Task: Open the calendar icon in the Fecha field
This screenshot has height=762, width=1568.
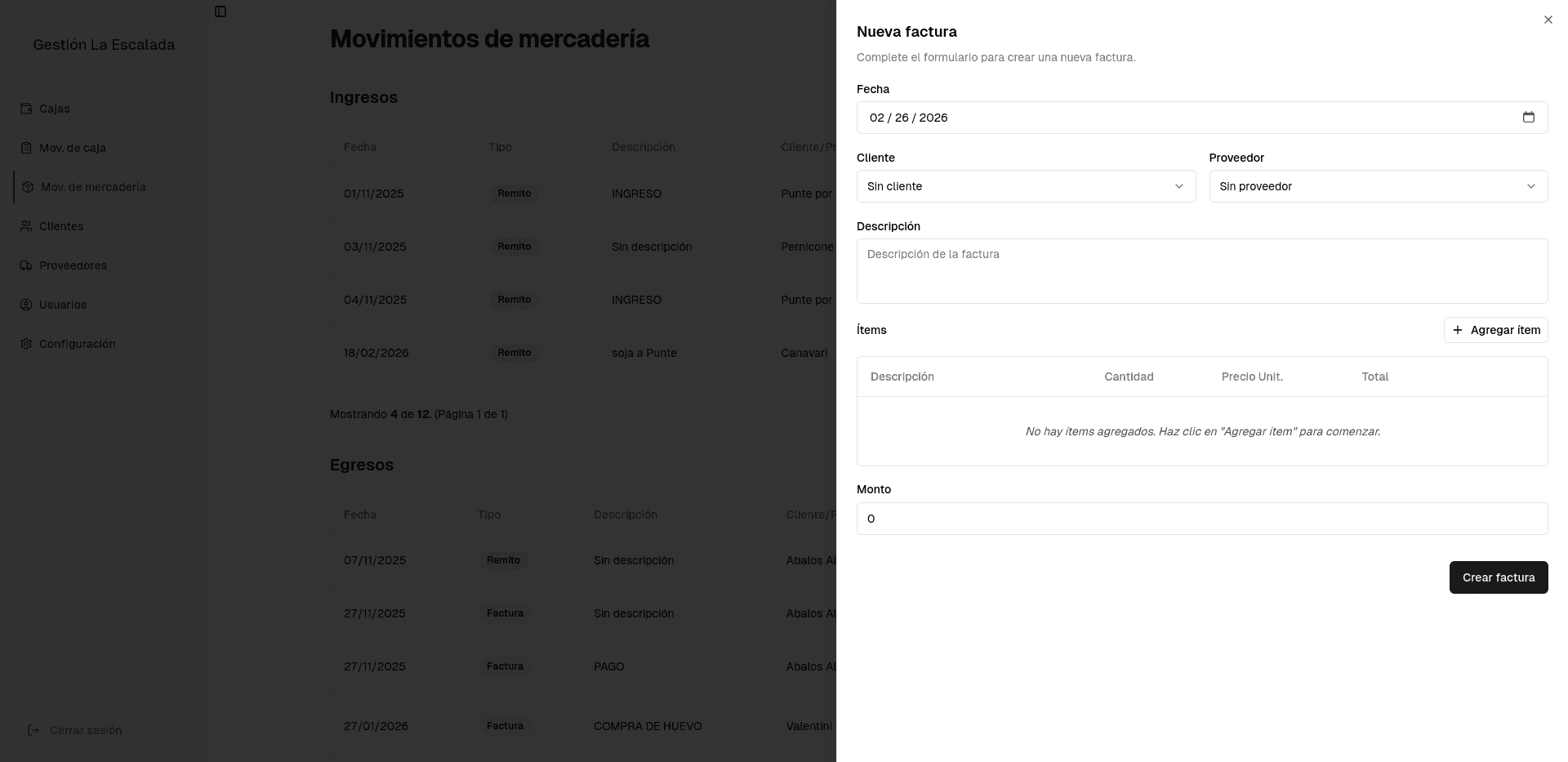Action: (1529, 118)
